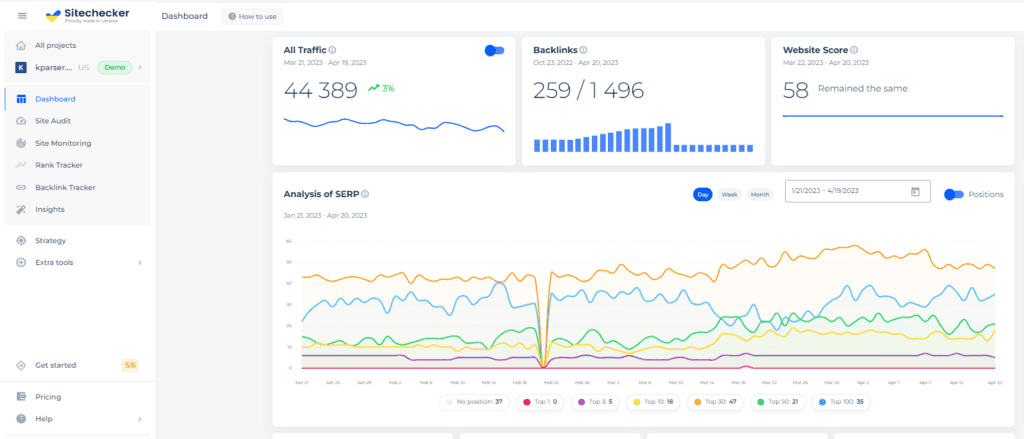1024x439 pixels.
Task: Toggle the Positions switch
Action: point(953,194)
